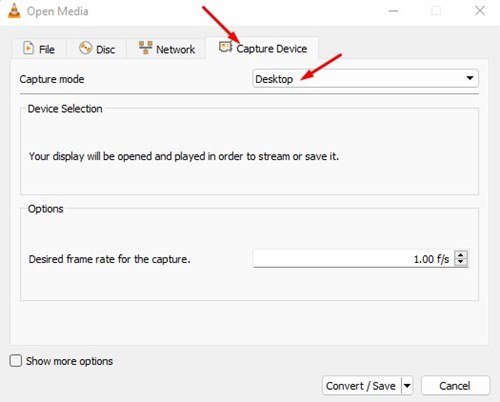The height and width of the screenshot is (402, 500).
Task: Close the Open Media dialog
Action: (x=480, y=11)
